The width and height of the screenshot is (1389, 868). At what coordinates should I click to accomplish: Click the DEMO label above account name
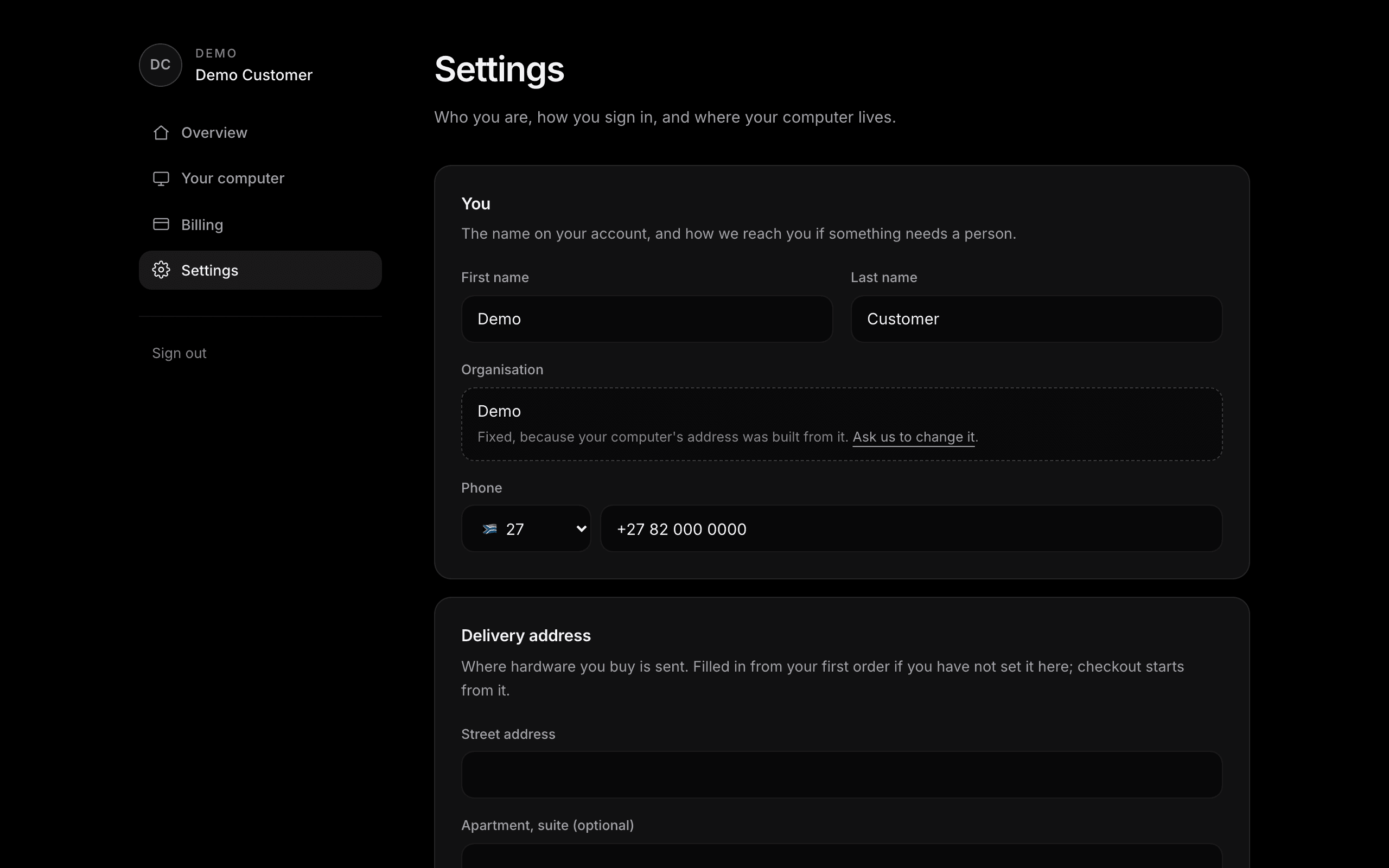pyautogui.click(x=216, y=53)
